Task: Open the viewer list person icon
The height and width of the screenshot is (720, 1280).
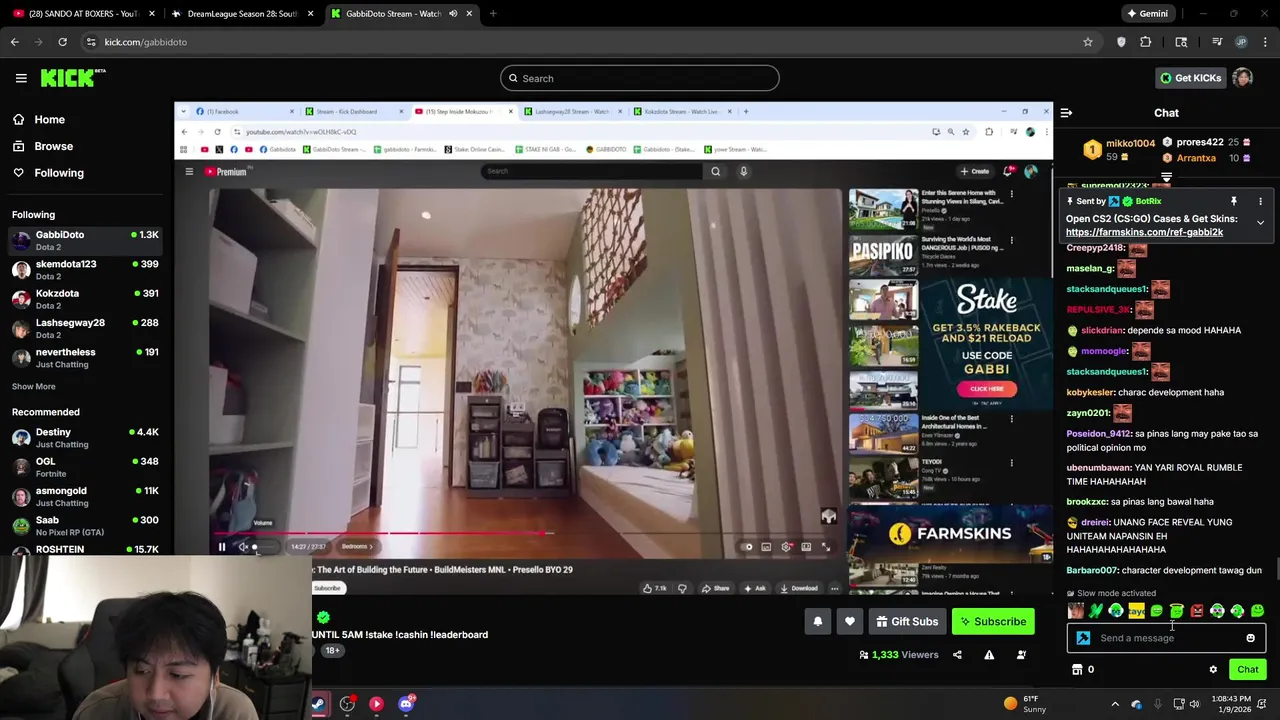Action: (x=1021, y=655)
